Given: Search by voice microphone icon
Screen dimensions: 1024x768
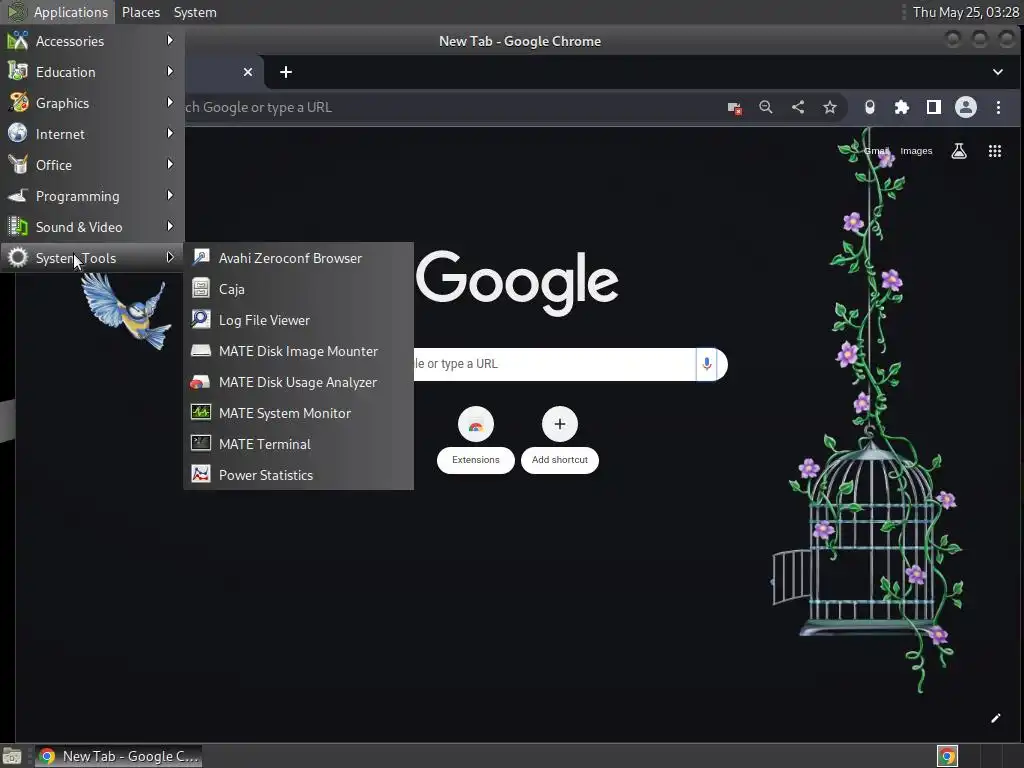Looking at the screenshot, I should point(707,364).
